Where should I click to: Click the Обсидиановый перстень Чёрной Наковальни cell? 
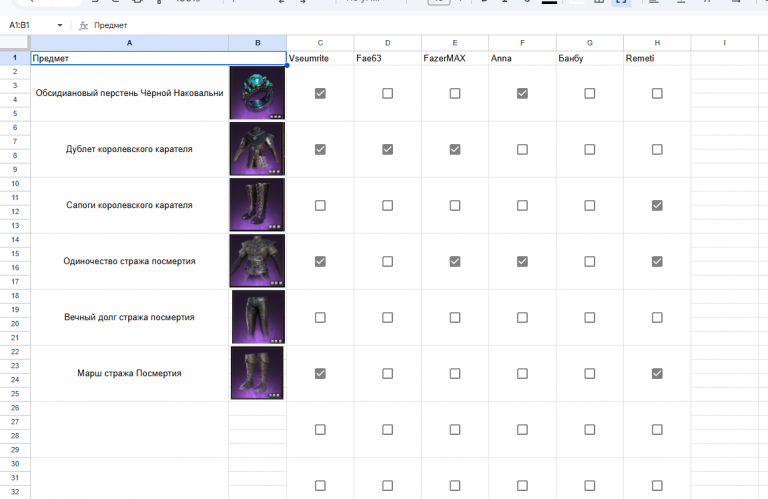129,93
